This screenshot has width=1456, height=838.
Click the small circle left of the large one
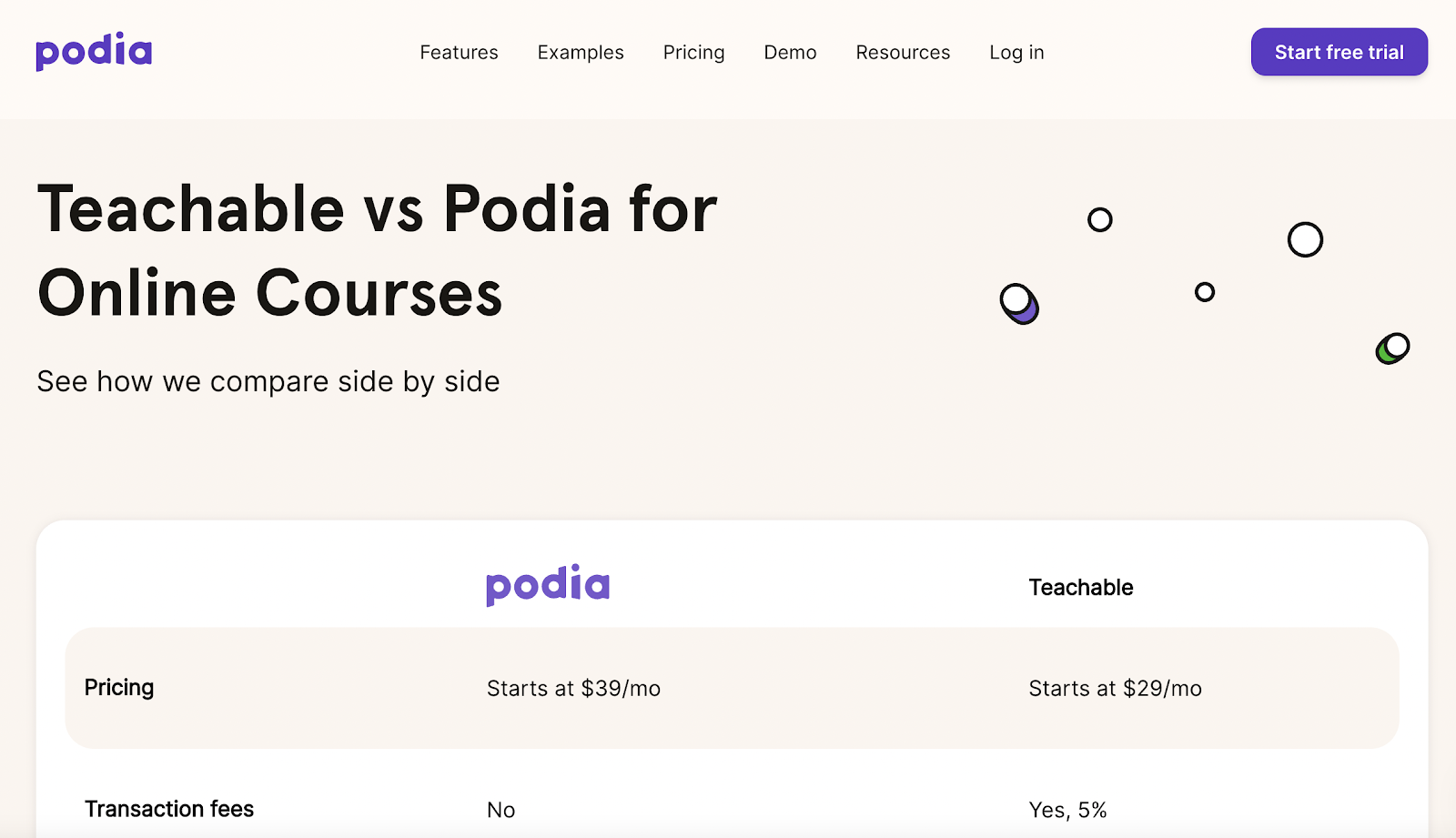point(1100,219)
